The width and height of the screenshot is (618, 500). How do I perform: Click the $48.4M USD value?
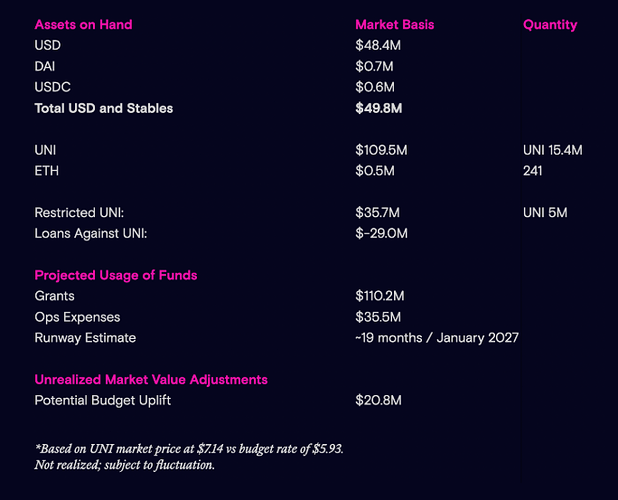click(379, 46)
